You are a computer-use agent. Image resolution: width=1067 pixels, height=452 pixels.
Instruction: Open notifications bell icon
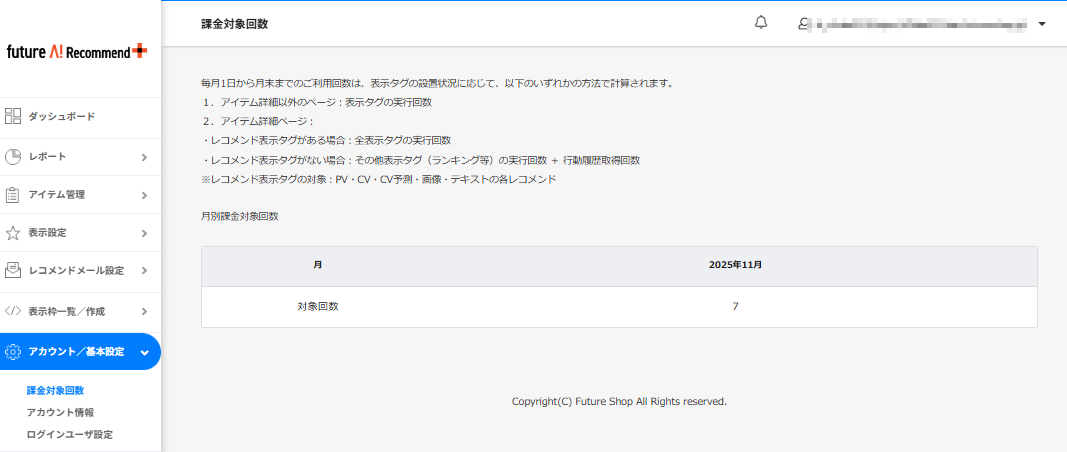coord(761,22)
